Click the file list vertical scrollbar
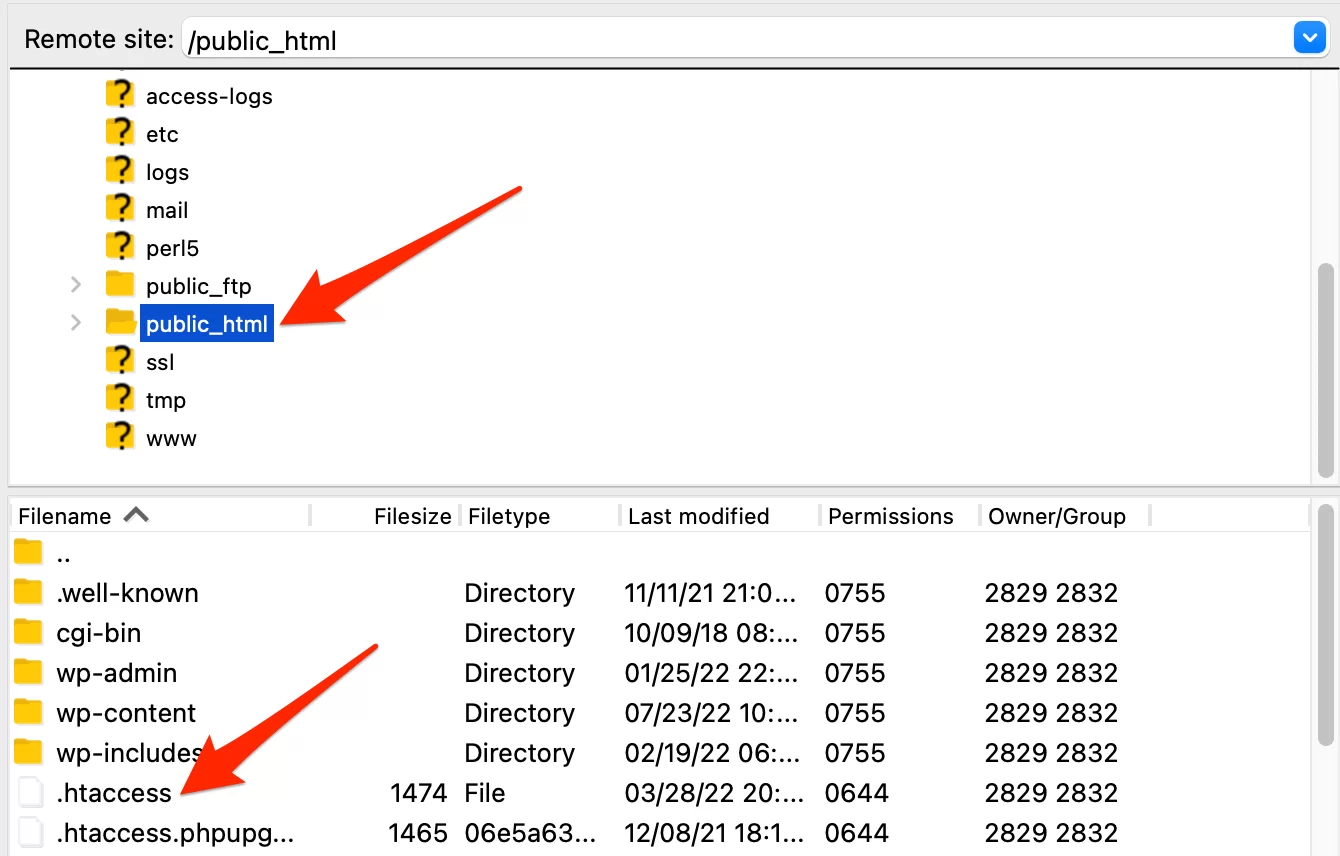This screenshot has height=856, width=1340. click(x=1325, y=625)
